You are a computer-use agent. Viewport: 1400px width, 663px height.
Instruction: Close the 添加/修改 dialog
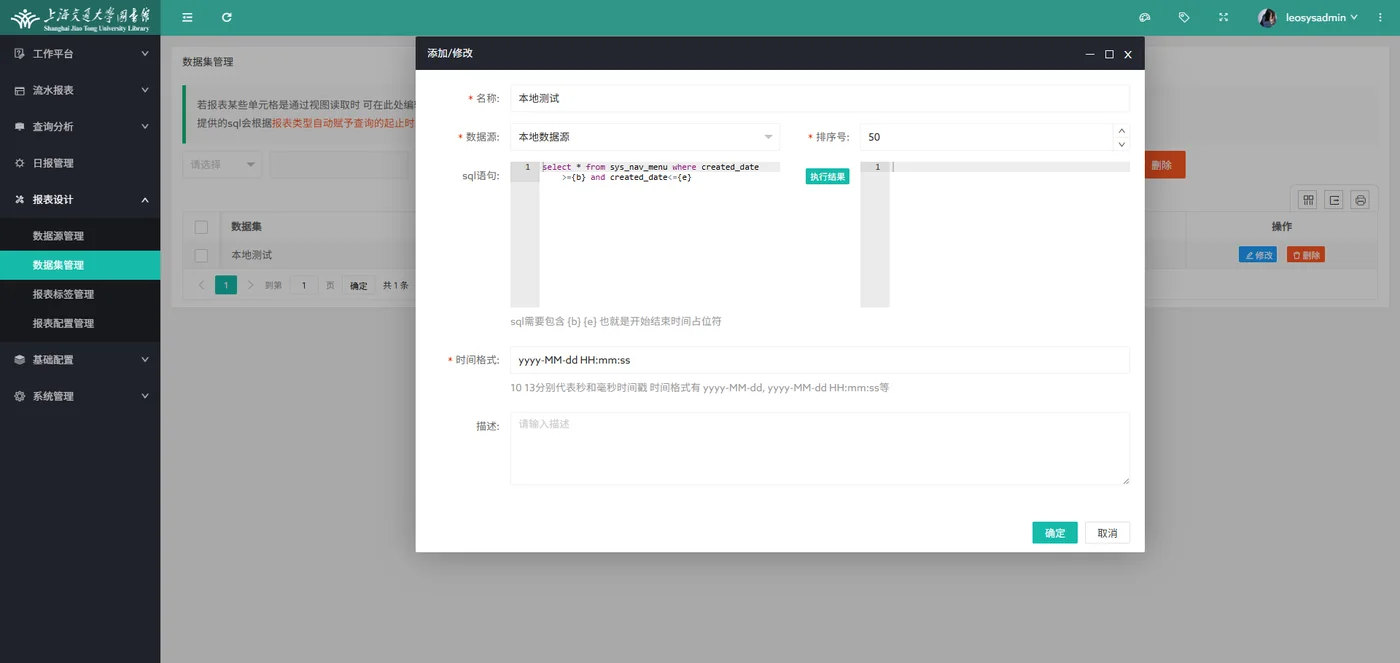tap(1128, 54)
